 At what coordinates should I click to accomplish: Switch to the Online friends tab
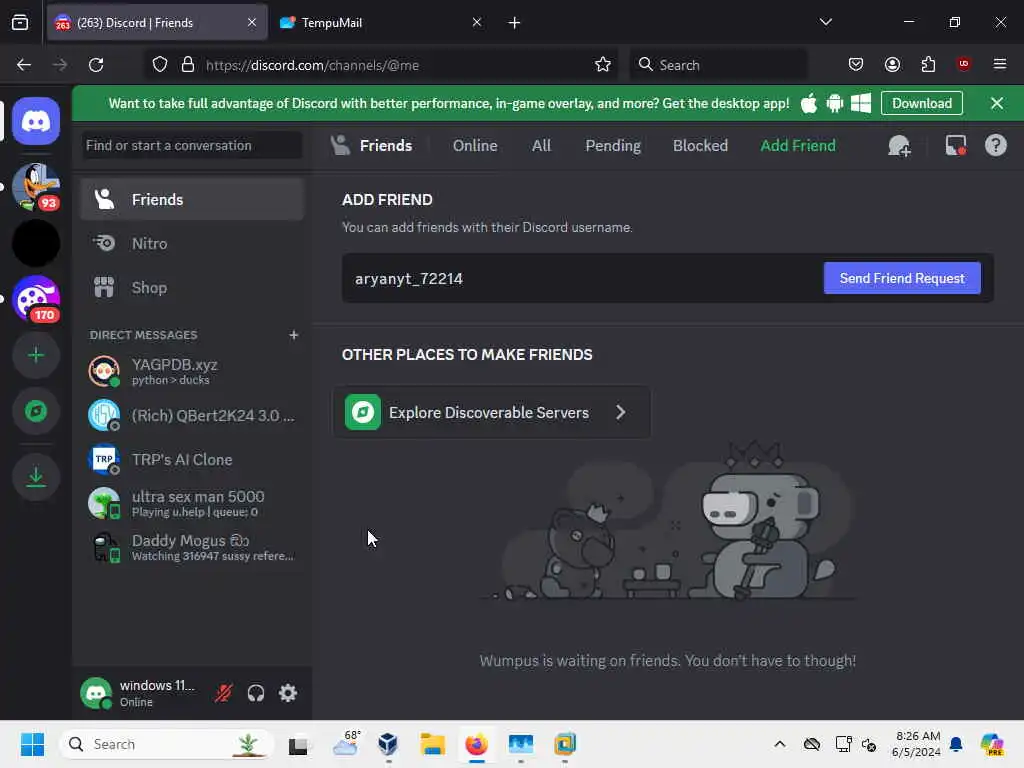[475, 146]
